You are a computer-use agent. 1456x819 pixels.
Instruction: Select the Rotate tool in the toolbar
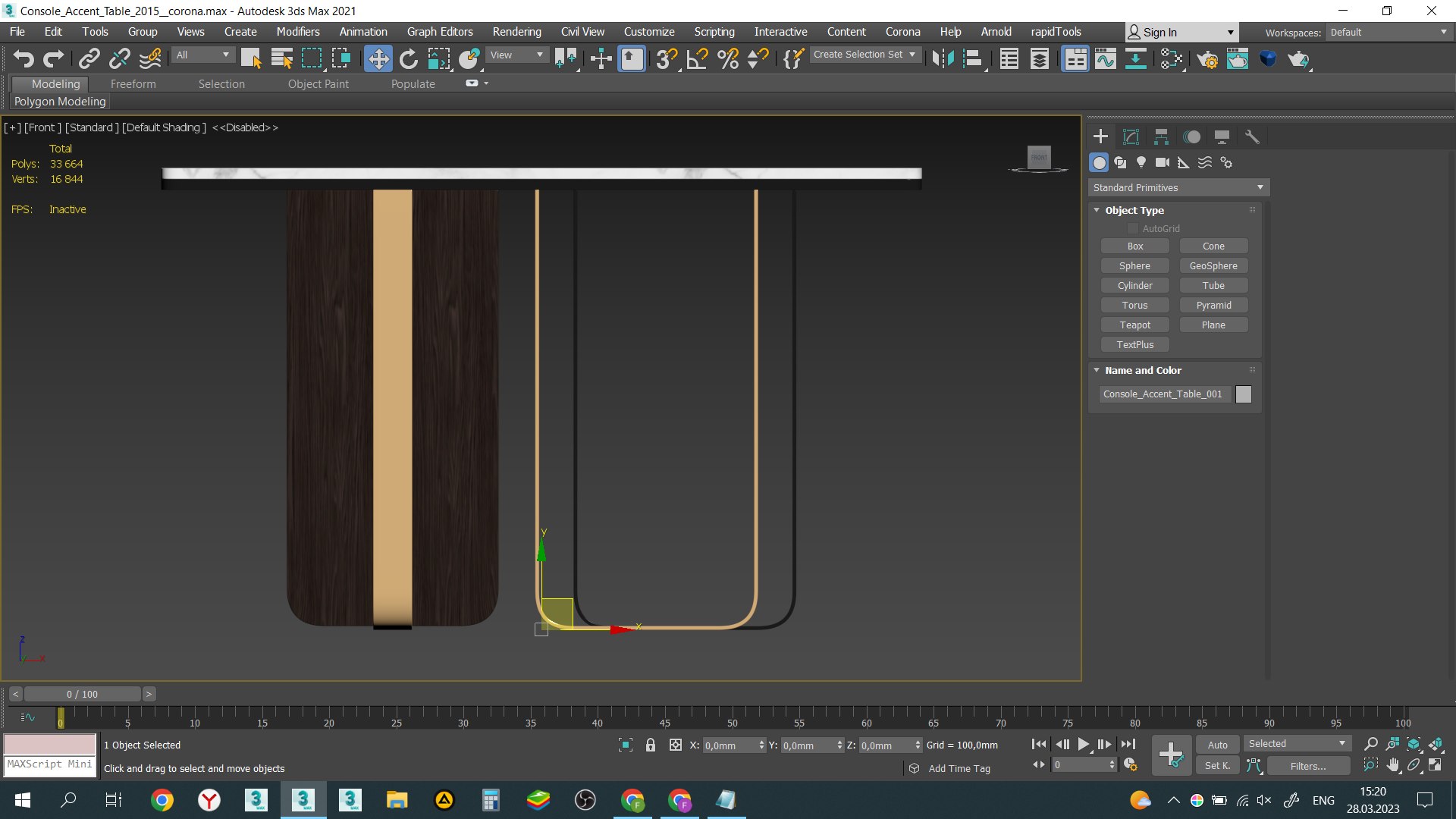click(x=409, y=58)
